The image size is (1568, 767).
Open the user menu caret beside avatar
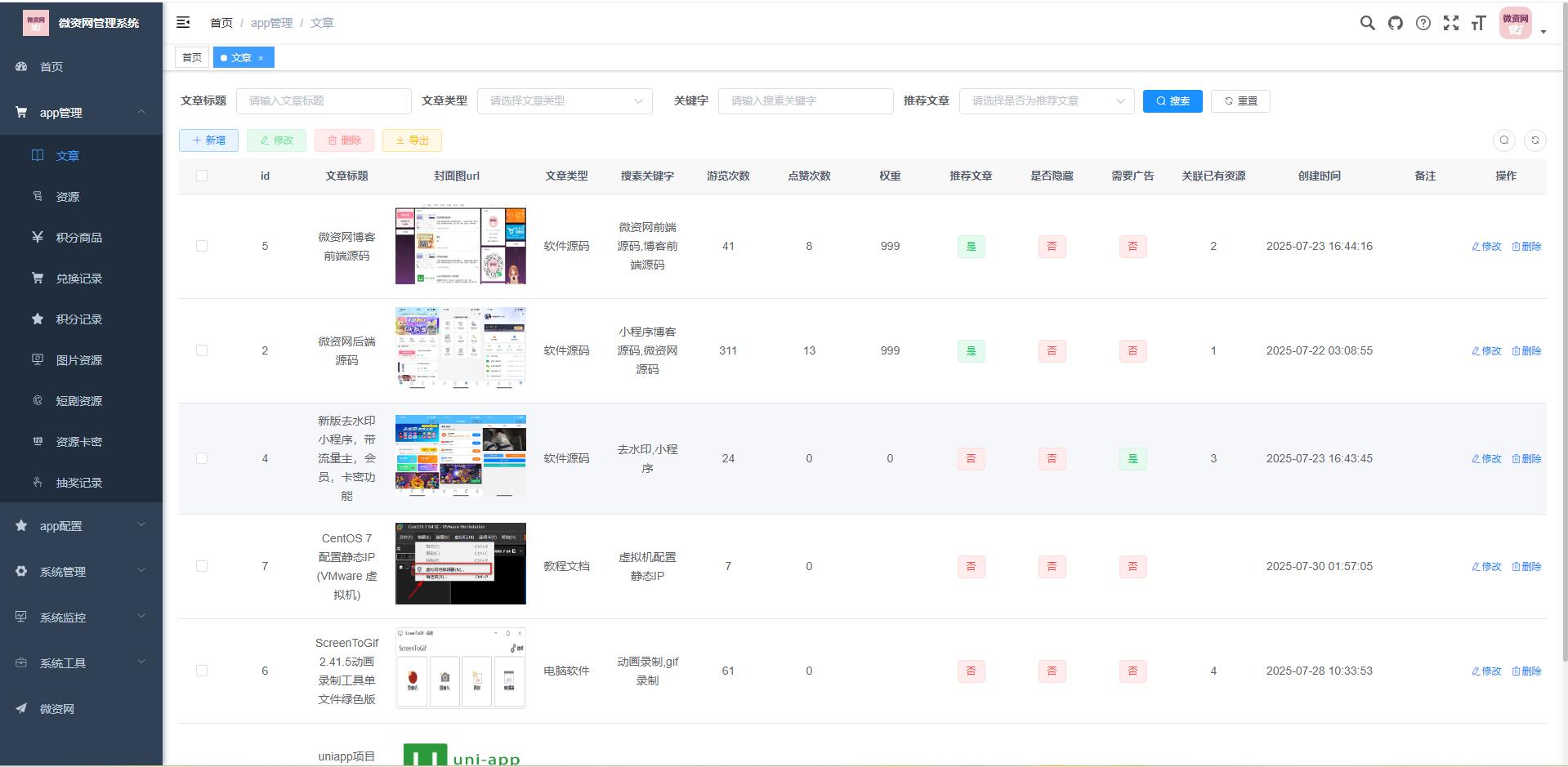pyautogui.click(x=1543, y=32)
